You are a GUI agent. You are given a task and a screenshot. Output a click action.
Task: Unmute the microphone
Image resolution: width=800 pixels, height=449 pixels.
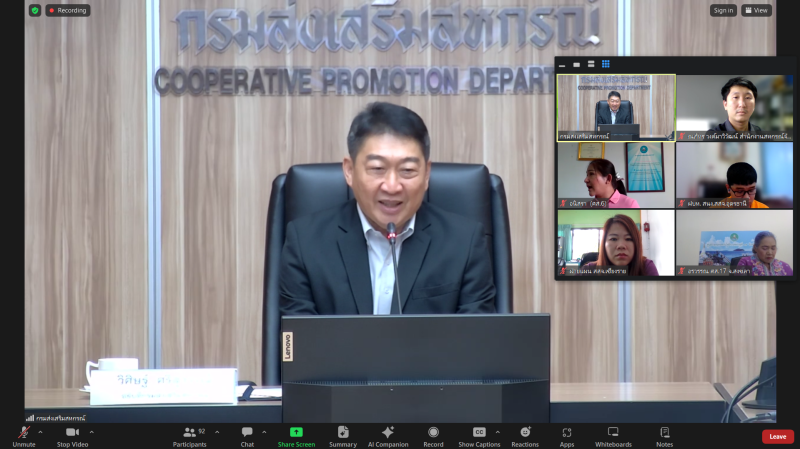(x=24, y=437)
